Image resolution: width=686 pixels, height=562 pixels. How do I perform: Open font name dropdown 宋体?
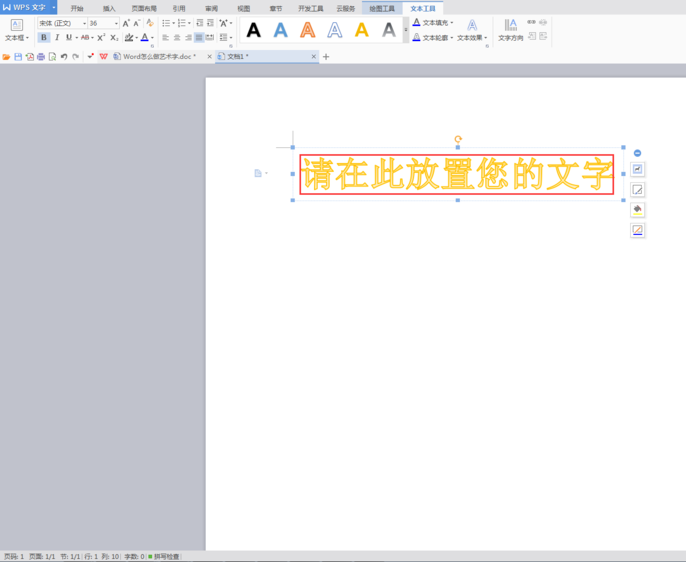coord(84,23)
